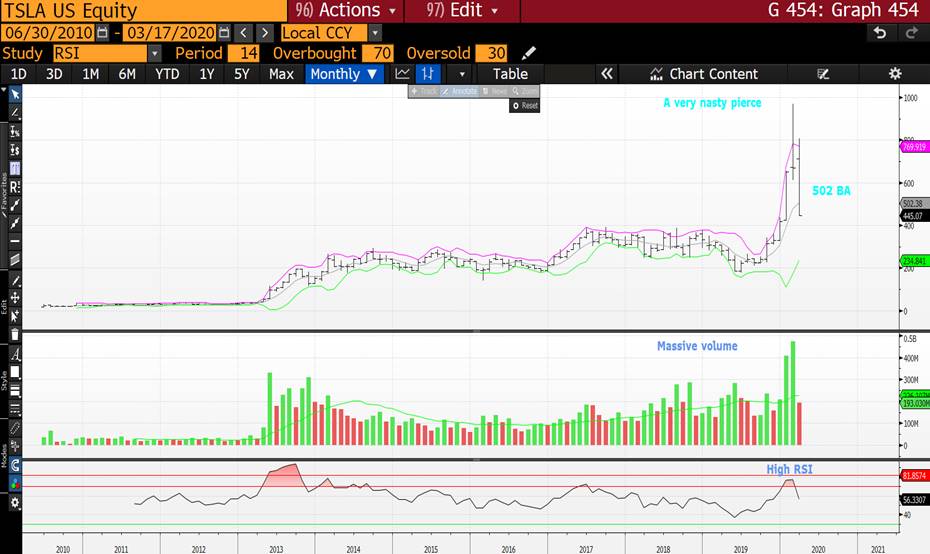Click the undo arrow icon
This screenshot has height=554, width=930.
(880, 33)
